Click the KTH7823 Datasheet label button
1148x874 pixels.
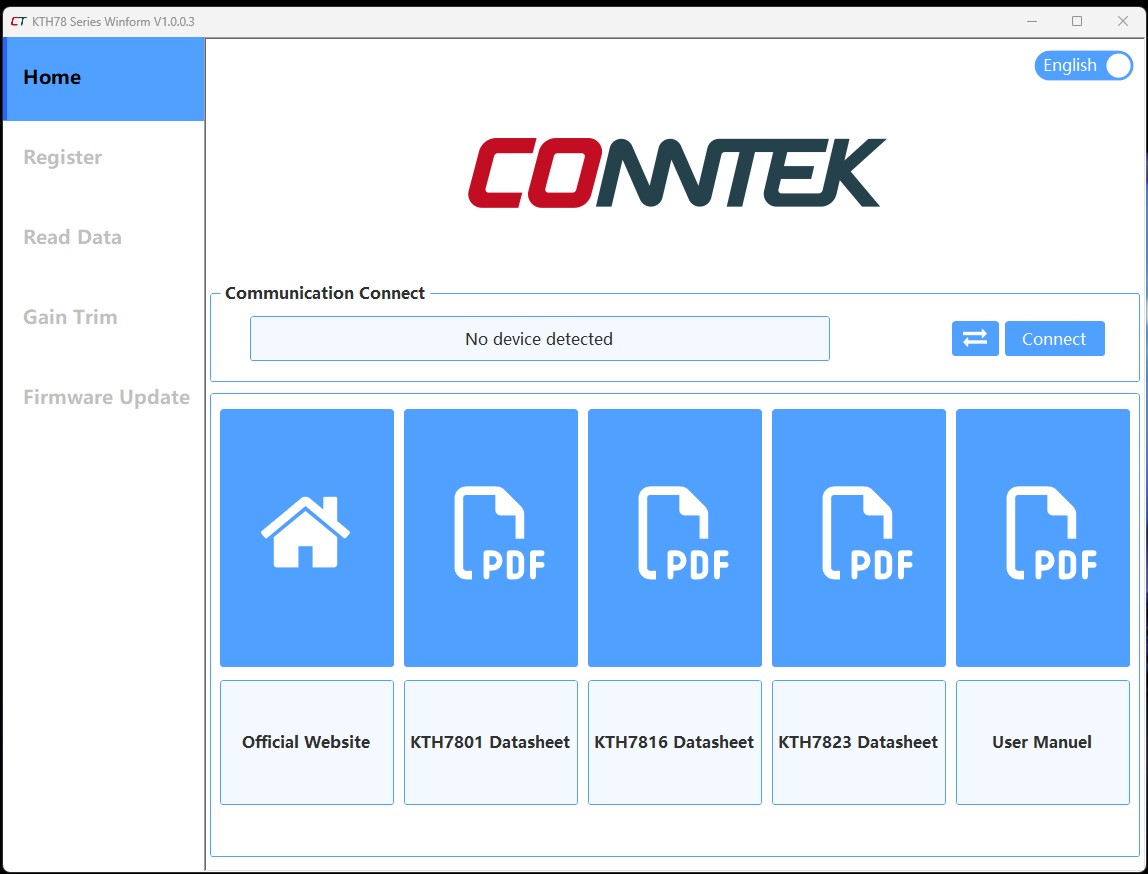(x=858, y=742)
